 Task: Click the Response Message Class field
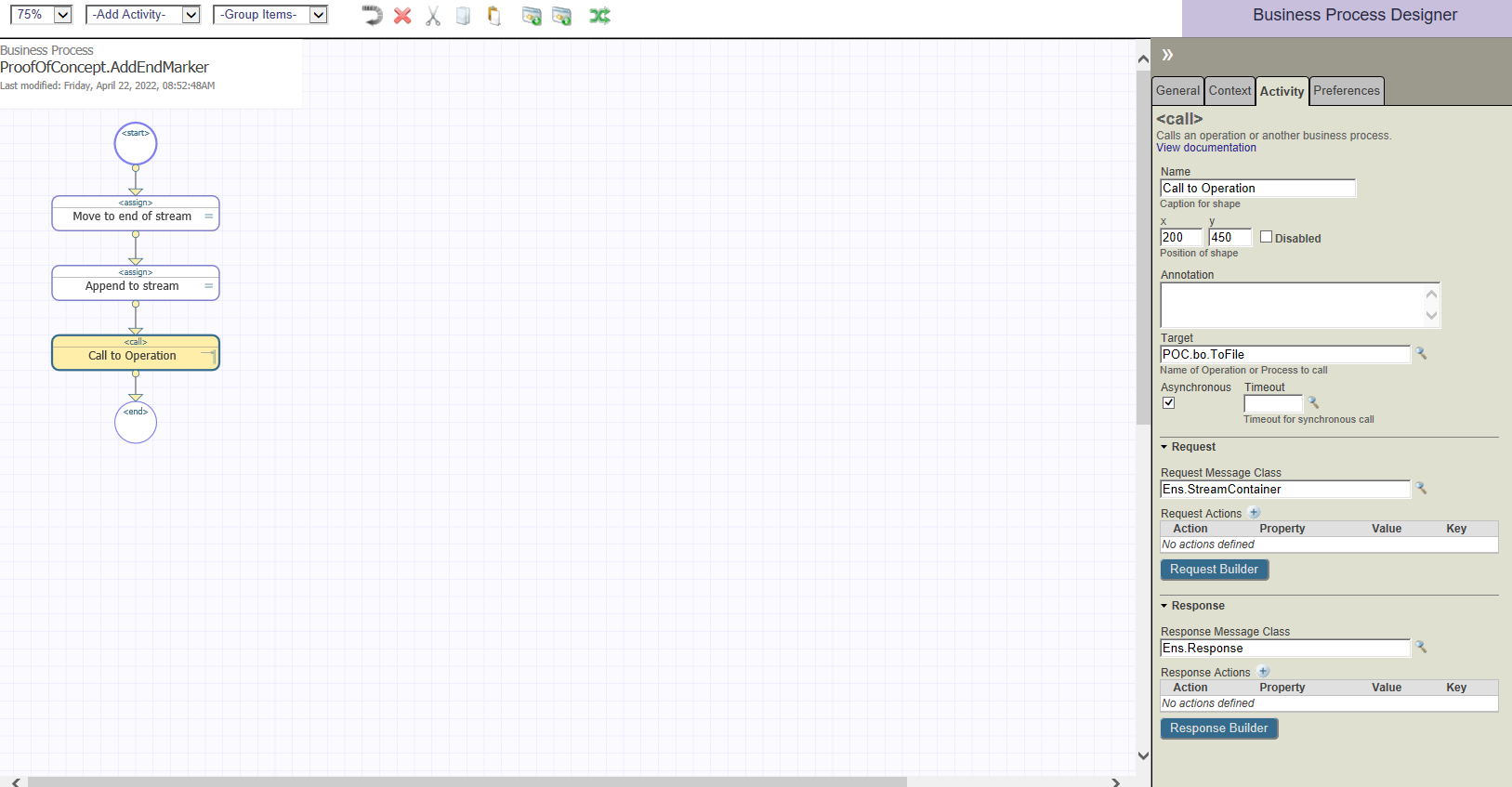tap(1285, 648)
